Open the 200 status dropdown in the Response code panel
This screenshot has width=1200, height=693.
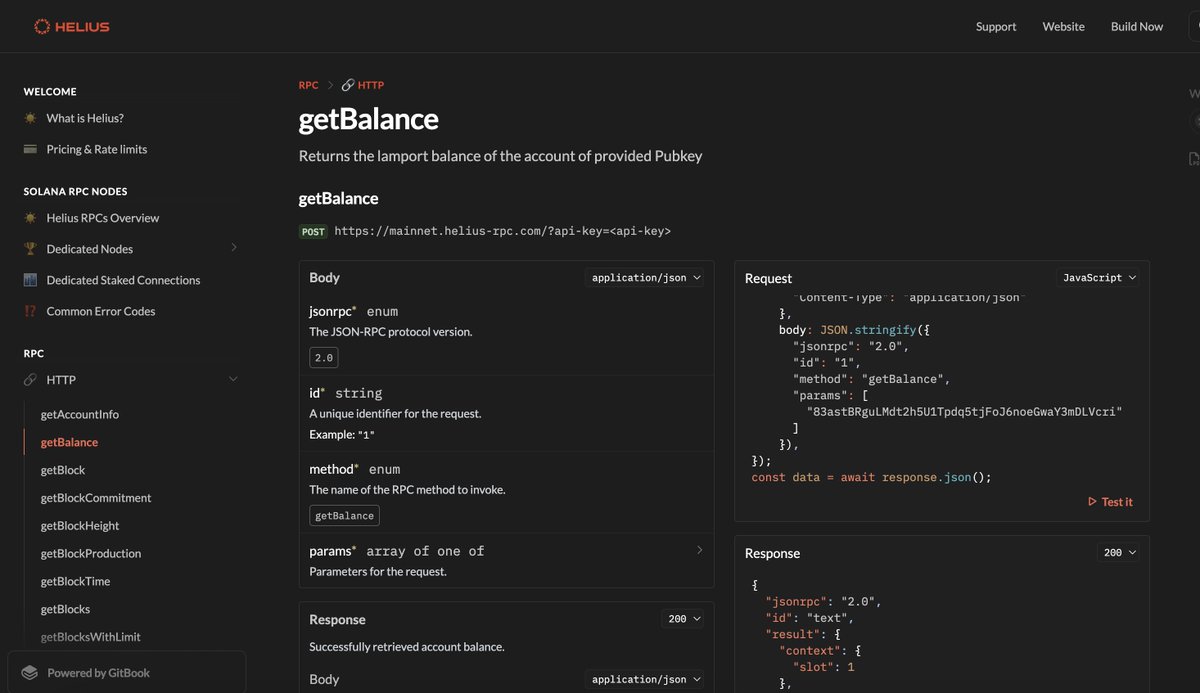1118,553
